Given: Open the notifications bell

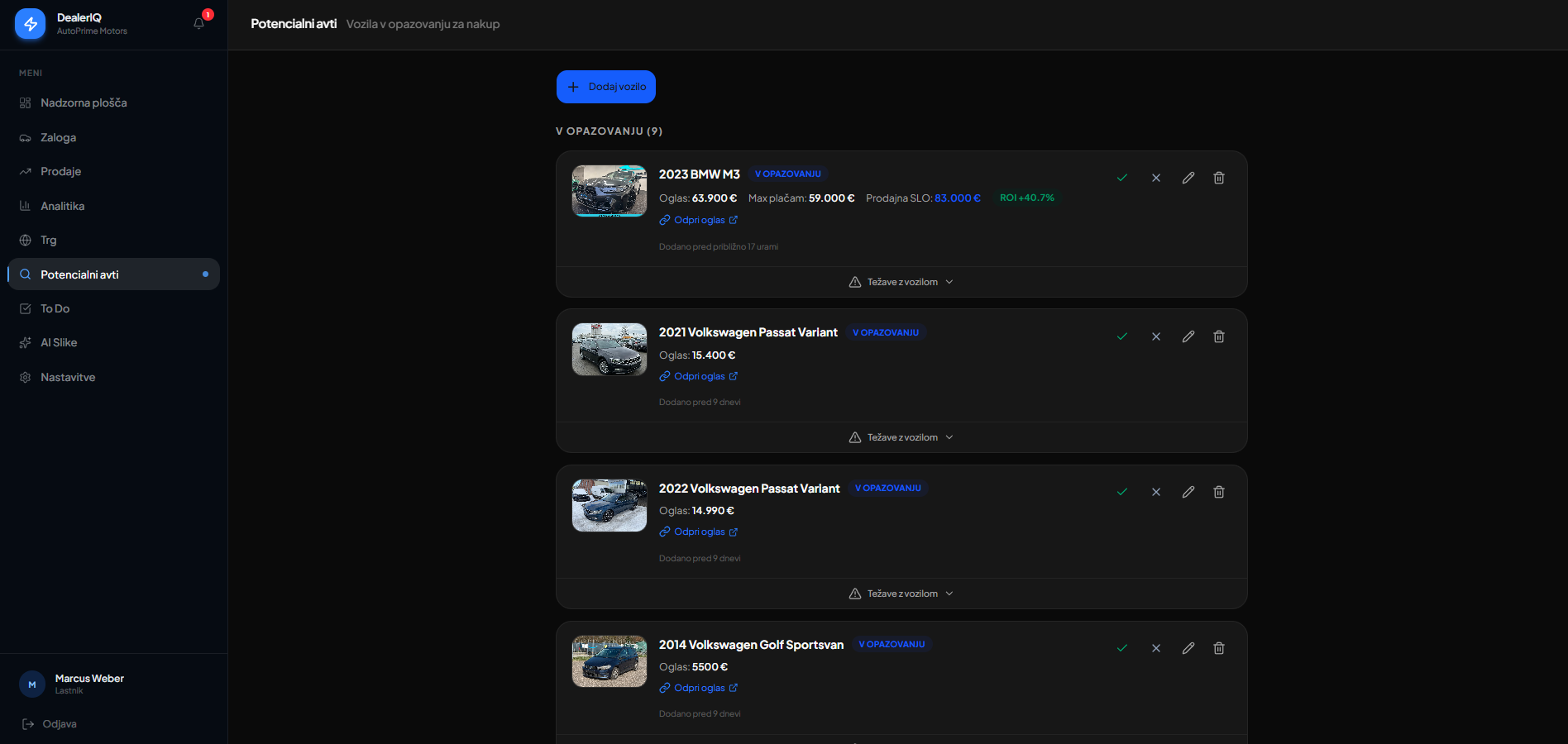Looking at the screenshot, I should pos(198,23).
